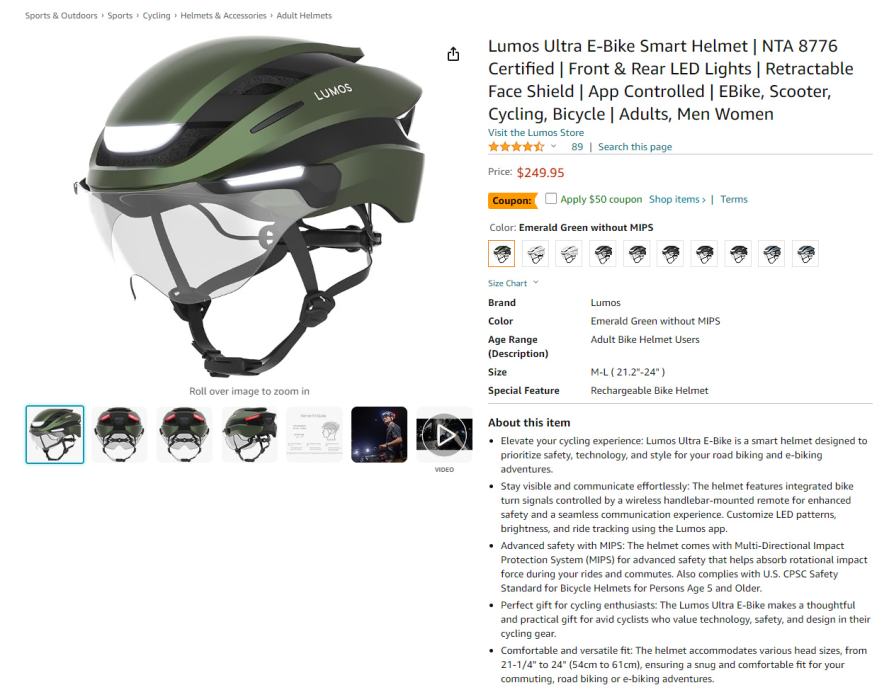Open the 89 ratings count link

click(x=577, y=147)
